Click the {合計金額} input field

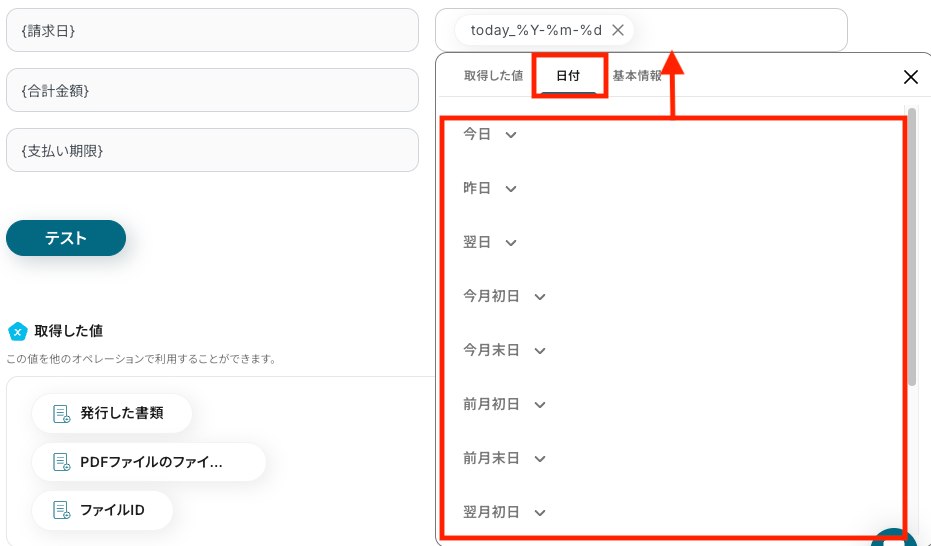pos(212,90)
